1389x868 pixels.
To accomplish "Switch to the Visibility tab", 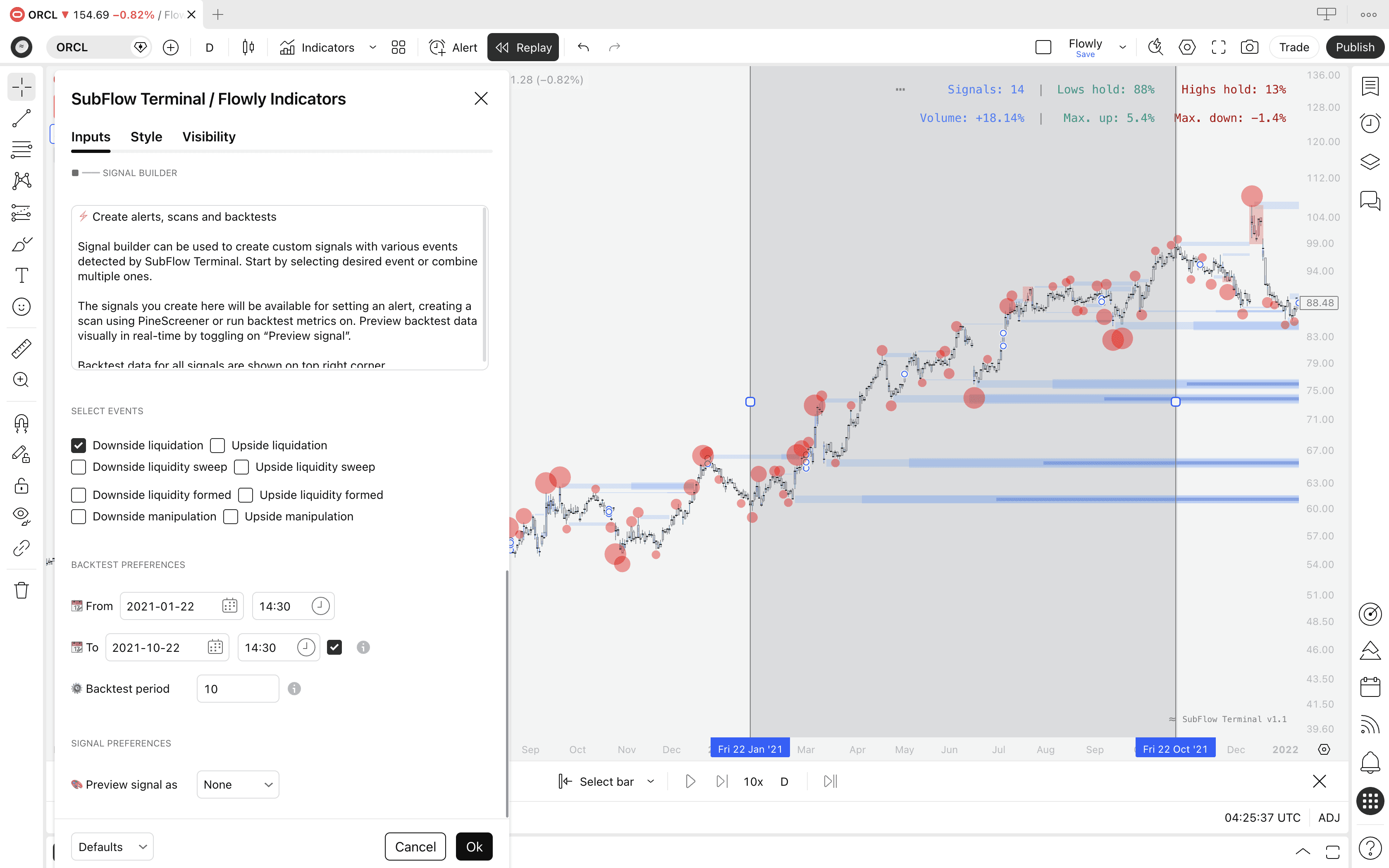I will 209,137.
